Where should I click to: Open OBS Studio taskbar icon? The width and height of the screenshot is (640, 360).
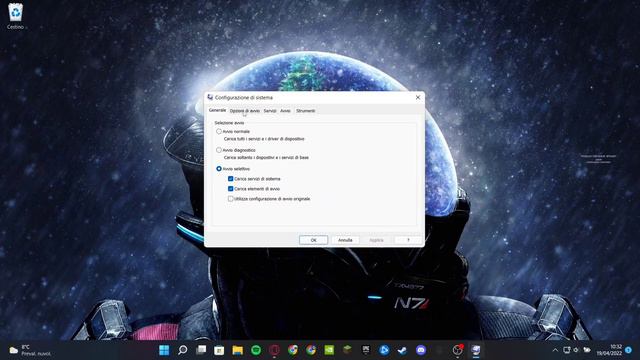(x=458, y=350)
